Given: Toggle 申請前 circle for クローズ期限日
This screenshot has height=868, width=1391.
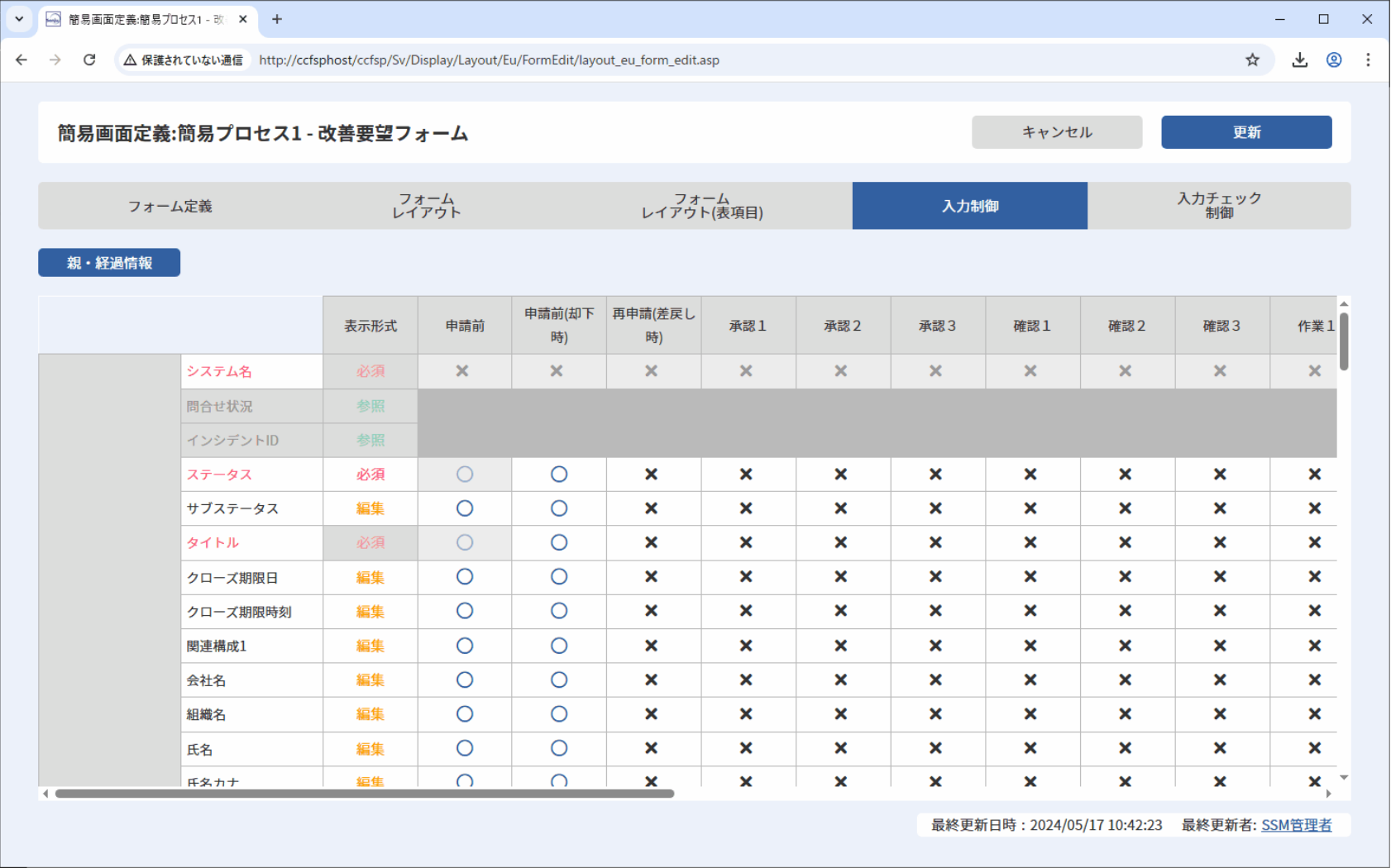Looking at the screenshot, I should pyautogui.click(x=465, y=577).
